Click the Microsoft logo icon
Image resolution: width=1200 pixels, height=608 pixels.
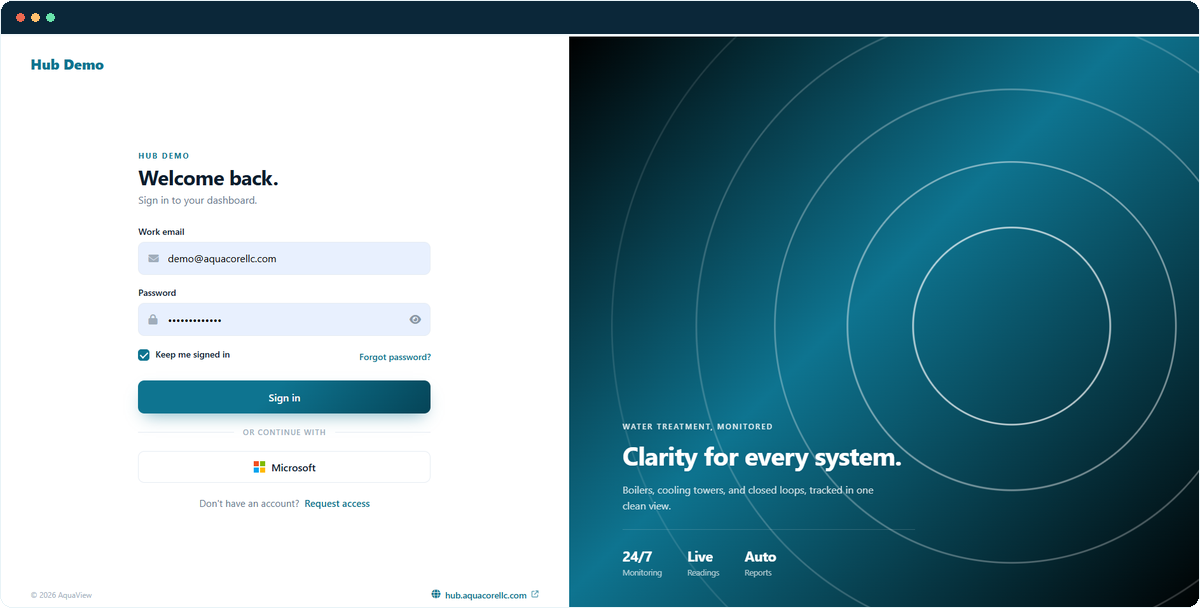[x=259, y=467]
